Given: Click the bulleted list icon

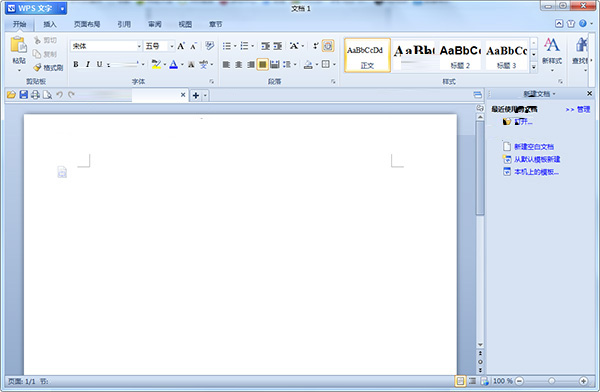Looking at the screenshot, I should pos(227,46).
